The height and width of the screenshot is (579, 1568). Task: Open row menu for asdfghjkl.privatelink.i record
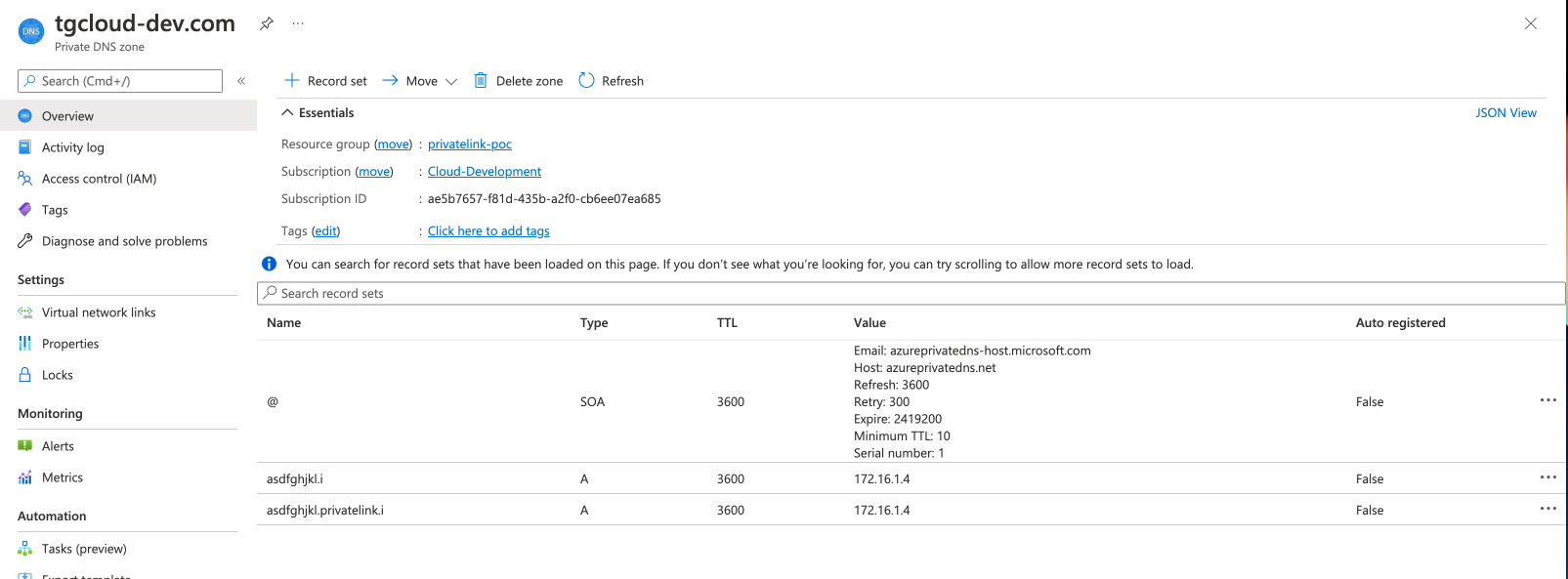point(1547,509)
